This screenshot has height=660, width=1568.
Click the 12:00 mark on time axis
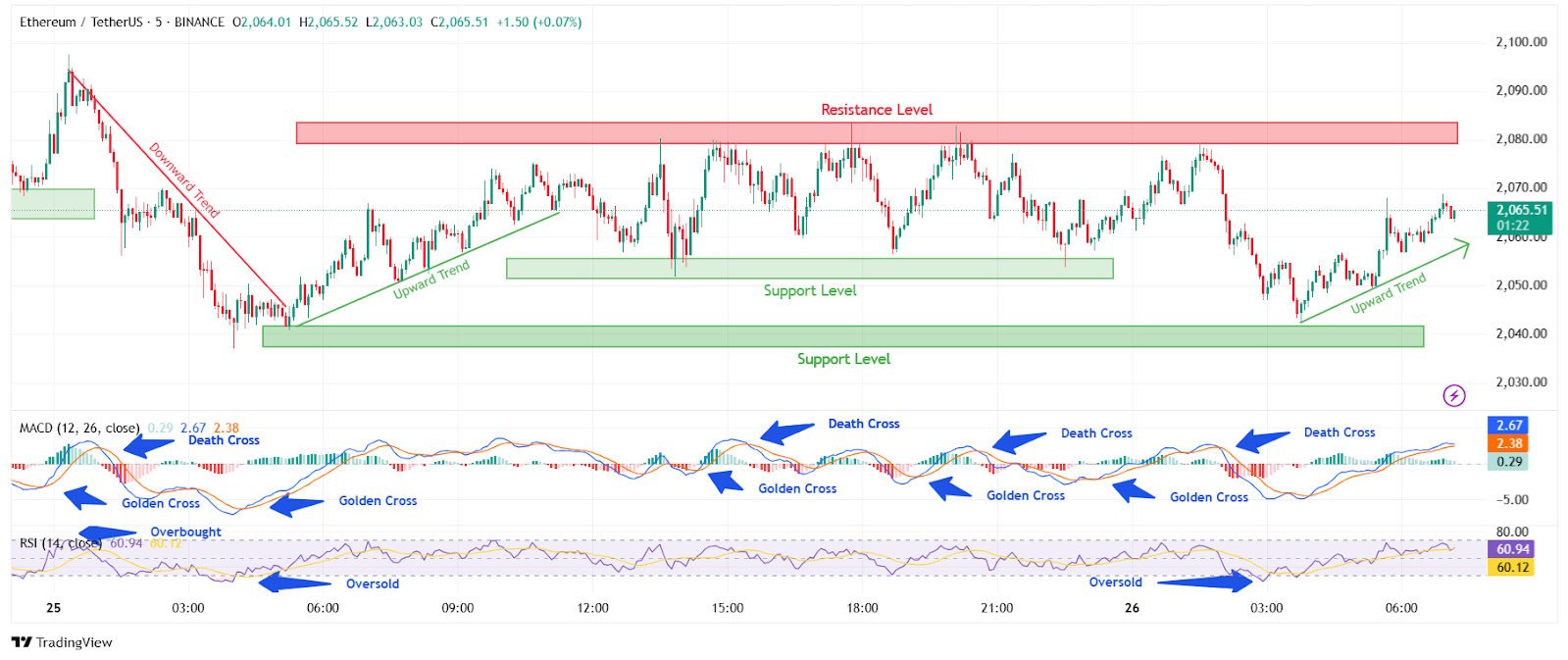(x=592, y=608)
